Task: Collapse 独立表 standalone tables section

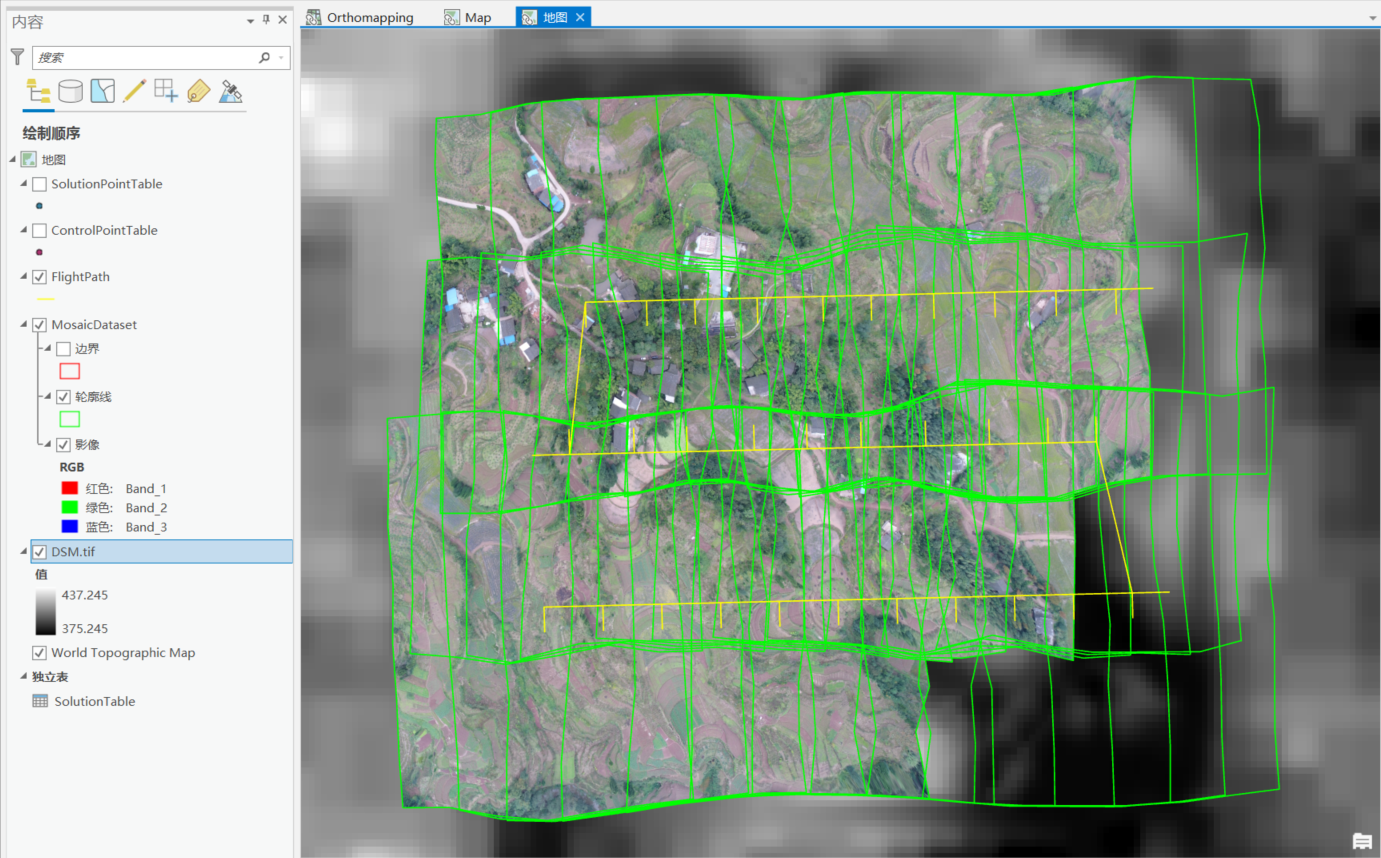Action: 24,677
